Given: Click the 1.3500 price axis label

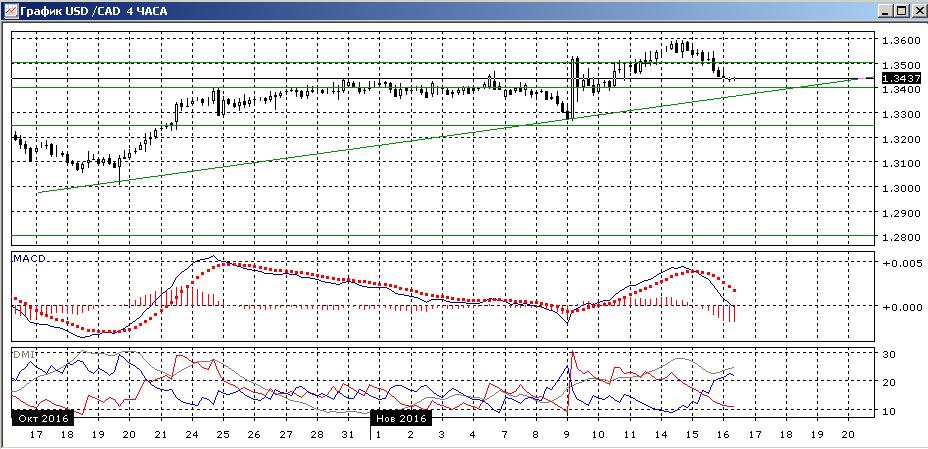Looking at the screenshot, I should [x=899, y=64].
